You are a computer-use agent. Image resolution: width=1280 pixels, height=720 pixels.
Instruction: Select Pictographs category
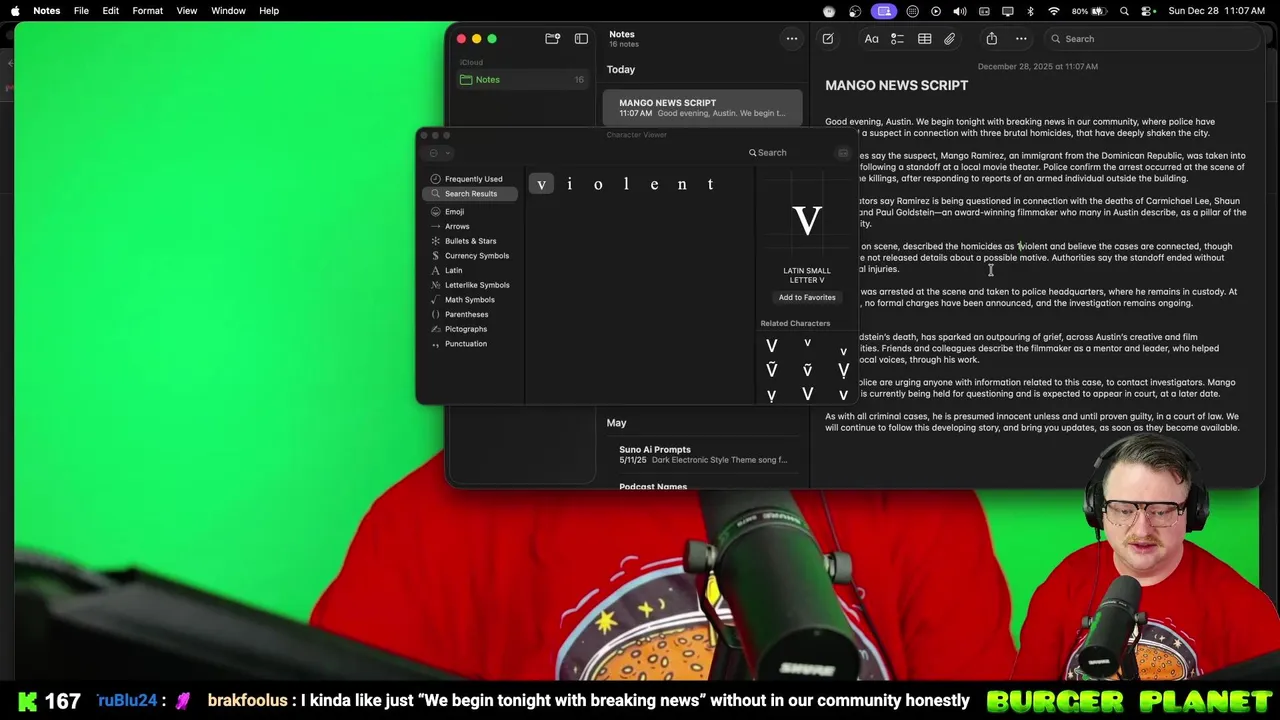point(470,329)
